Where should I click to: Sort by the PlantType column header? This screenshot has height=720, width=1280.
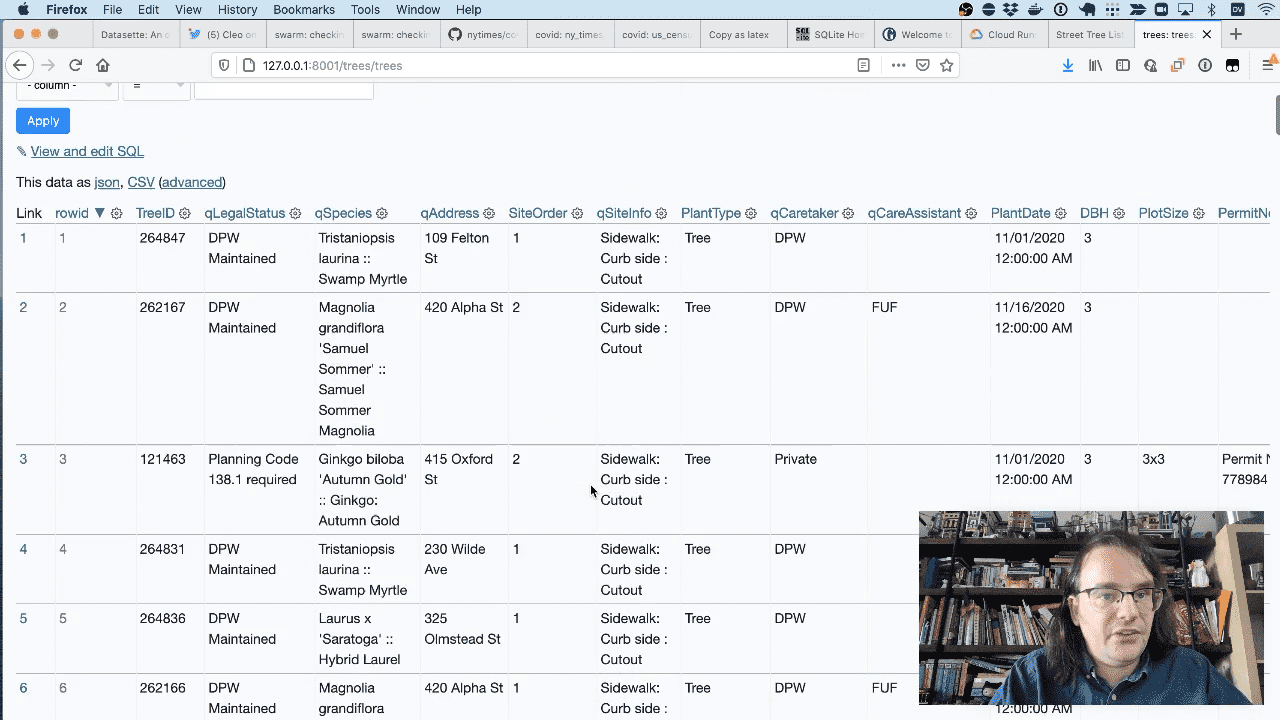[x=711, y=213]
